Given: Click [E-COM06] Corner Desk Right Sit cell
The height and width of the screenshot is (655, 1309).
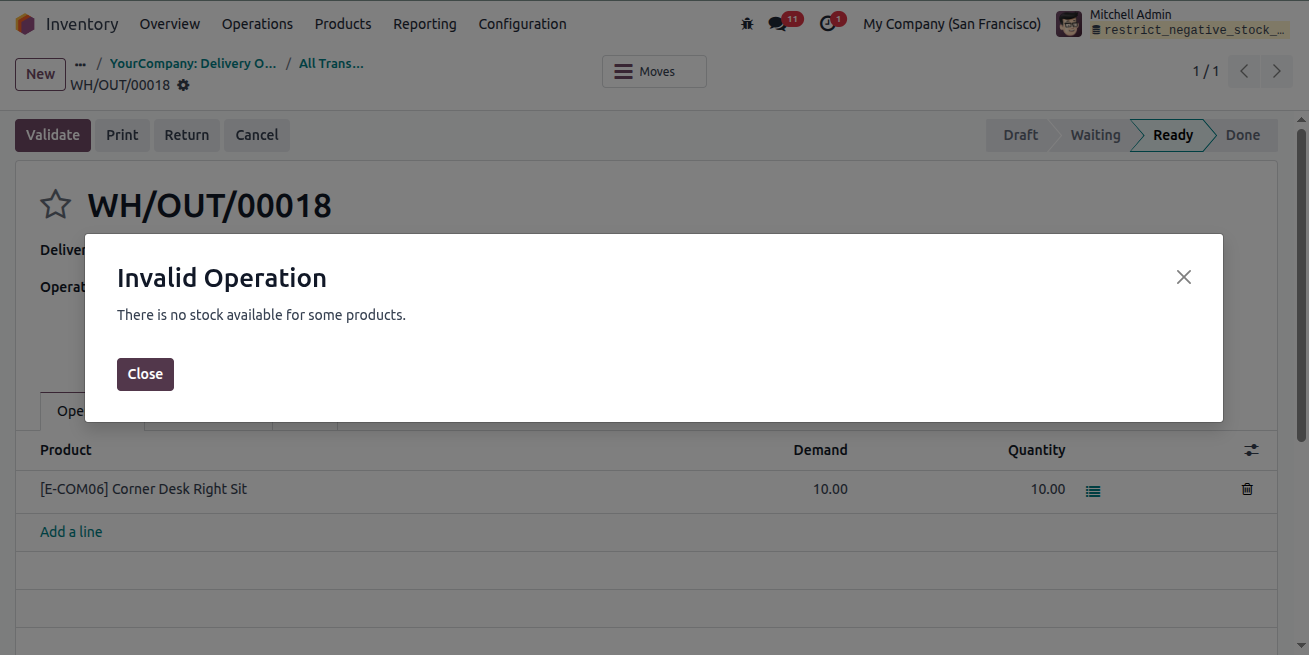Looking at the screenshot, I should click(143, 489).
